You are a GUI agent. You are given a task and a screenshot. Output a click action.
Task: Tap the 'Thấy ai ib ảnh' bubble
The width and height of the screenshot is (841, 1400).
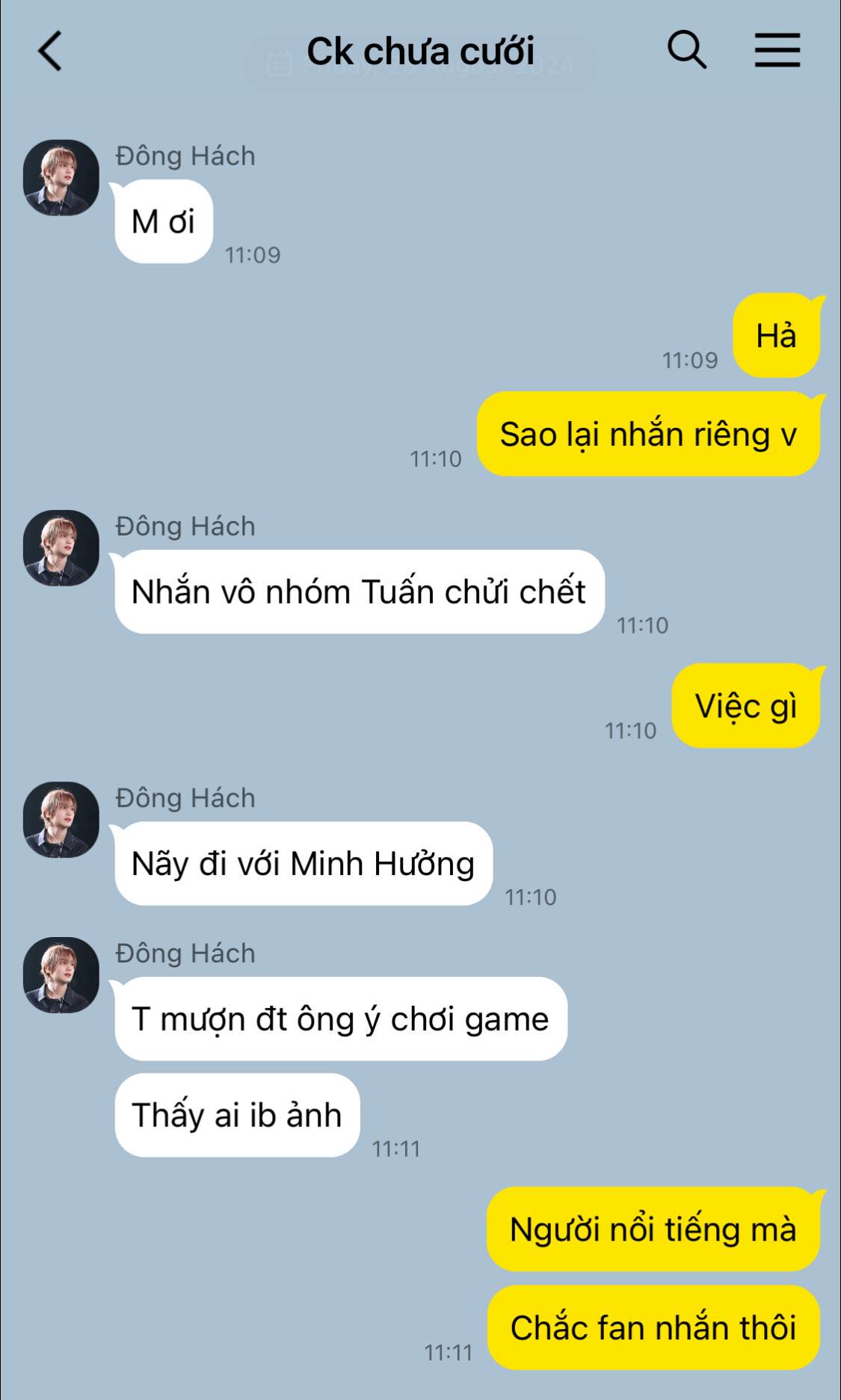tap(237, 1115)
